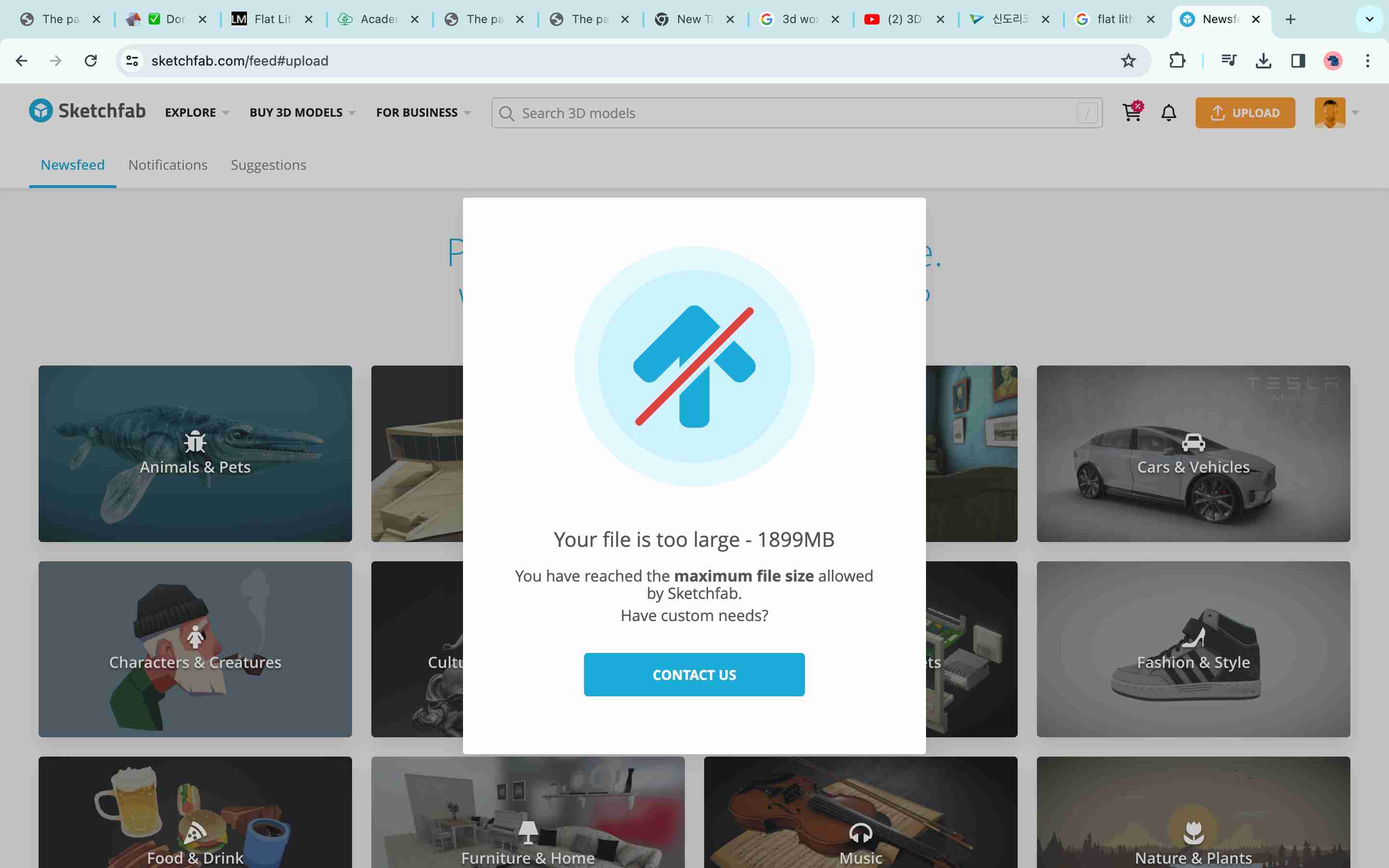Close the YouTube (2) 3D tab
The height and width of the screenshot is (868, 1389).
(940, 19)
